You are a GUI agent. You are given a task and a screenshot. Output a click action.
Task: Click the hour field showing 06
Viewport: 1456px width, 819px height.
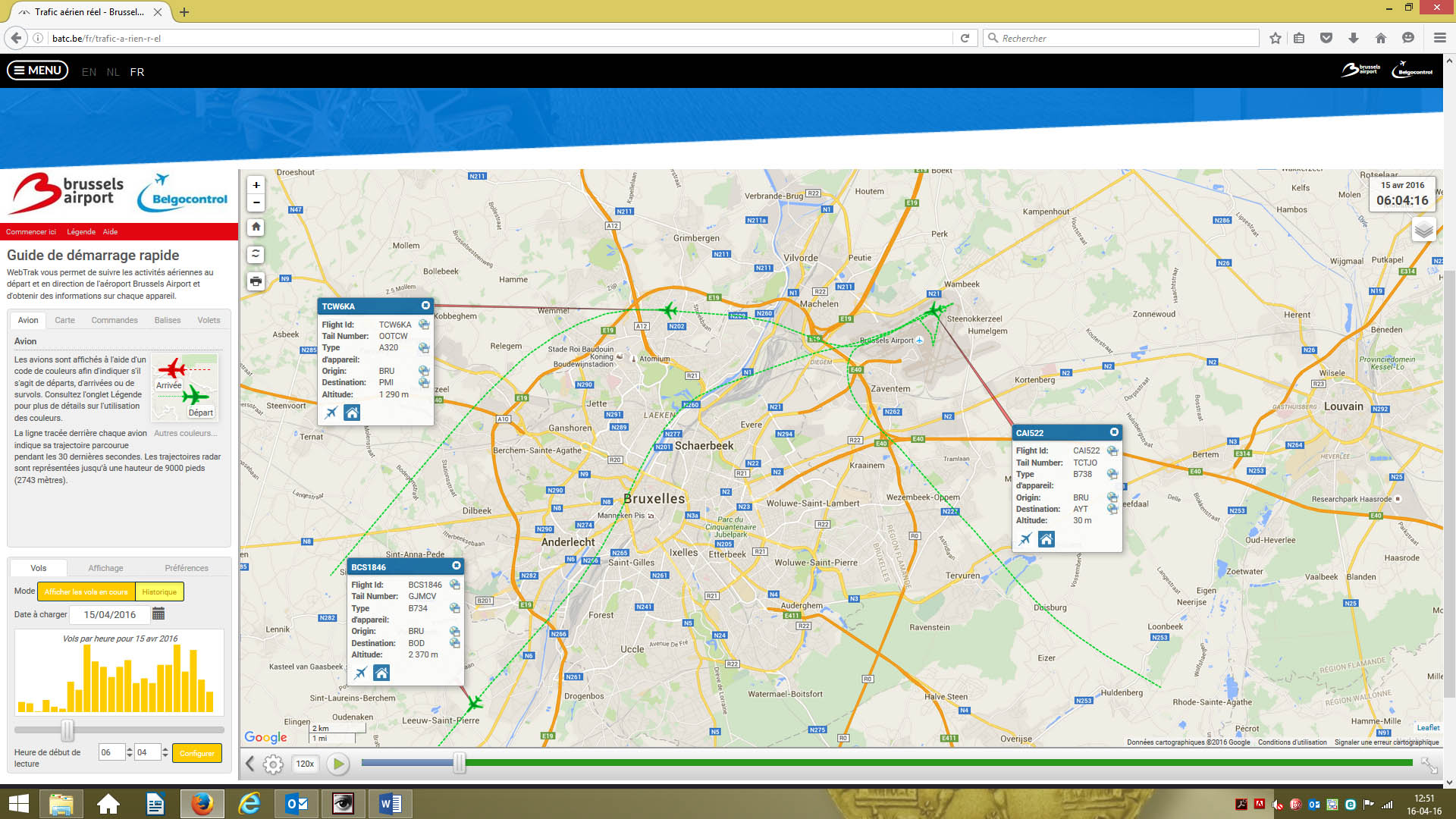tap(111, 752)
